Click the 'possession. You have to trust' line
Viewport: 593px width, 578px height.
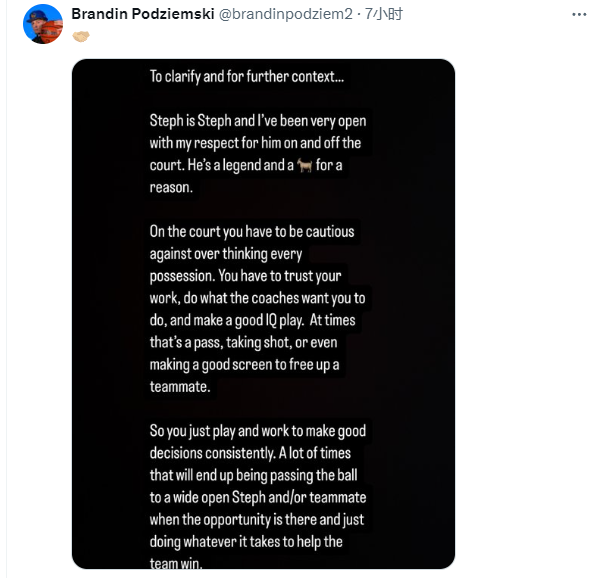coord(245,276)
